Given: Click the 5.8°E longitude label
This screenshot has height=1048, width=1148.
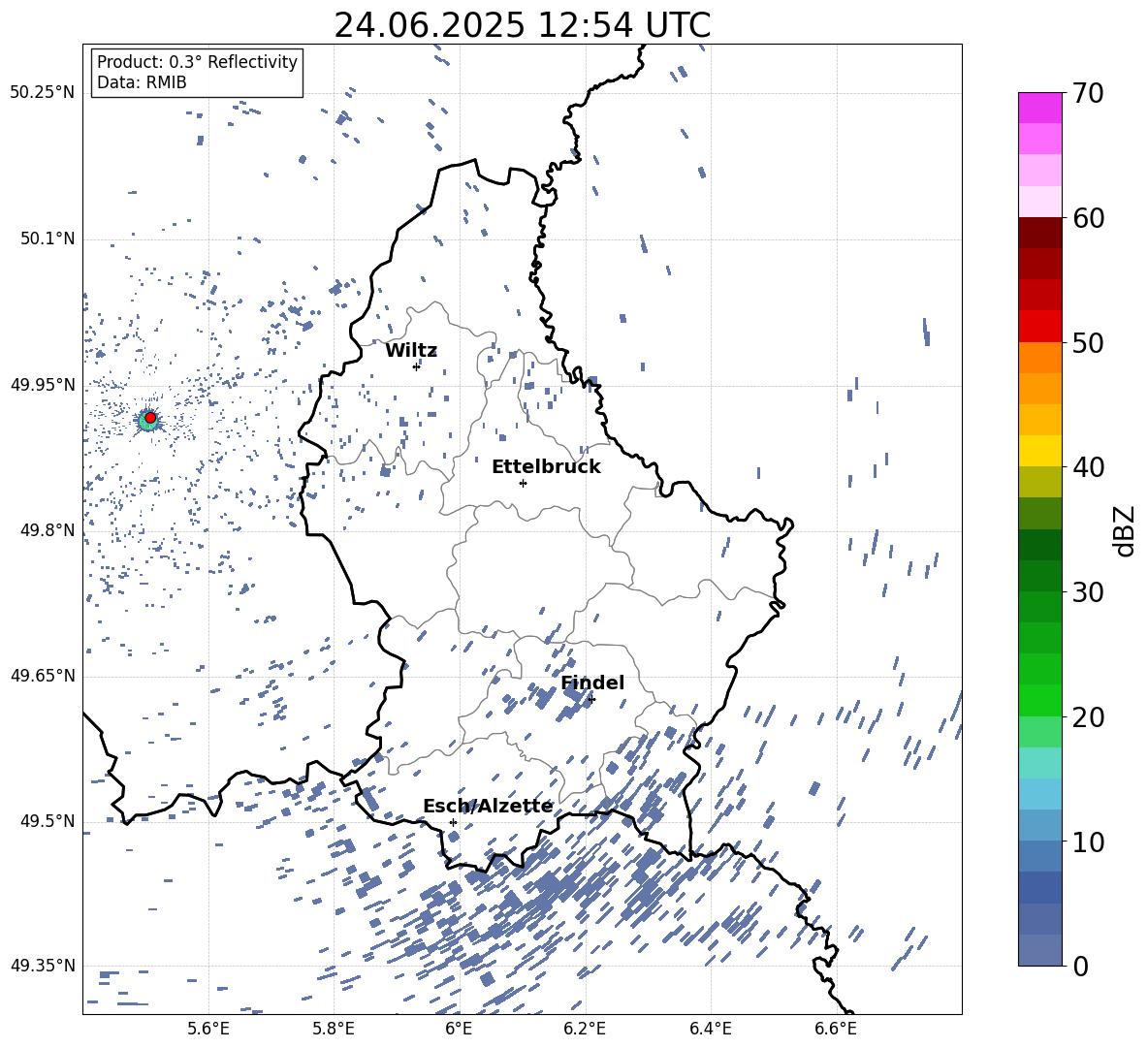Looking at the screenshot, I should pos(334,1029).
